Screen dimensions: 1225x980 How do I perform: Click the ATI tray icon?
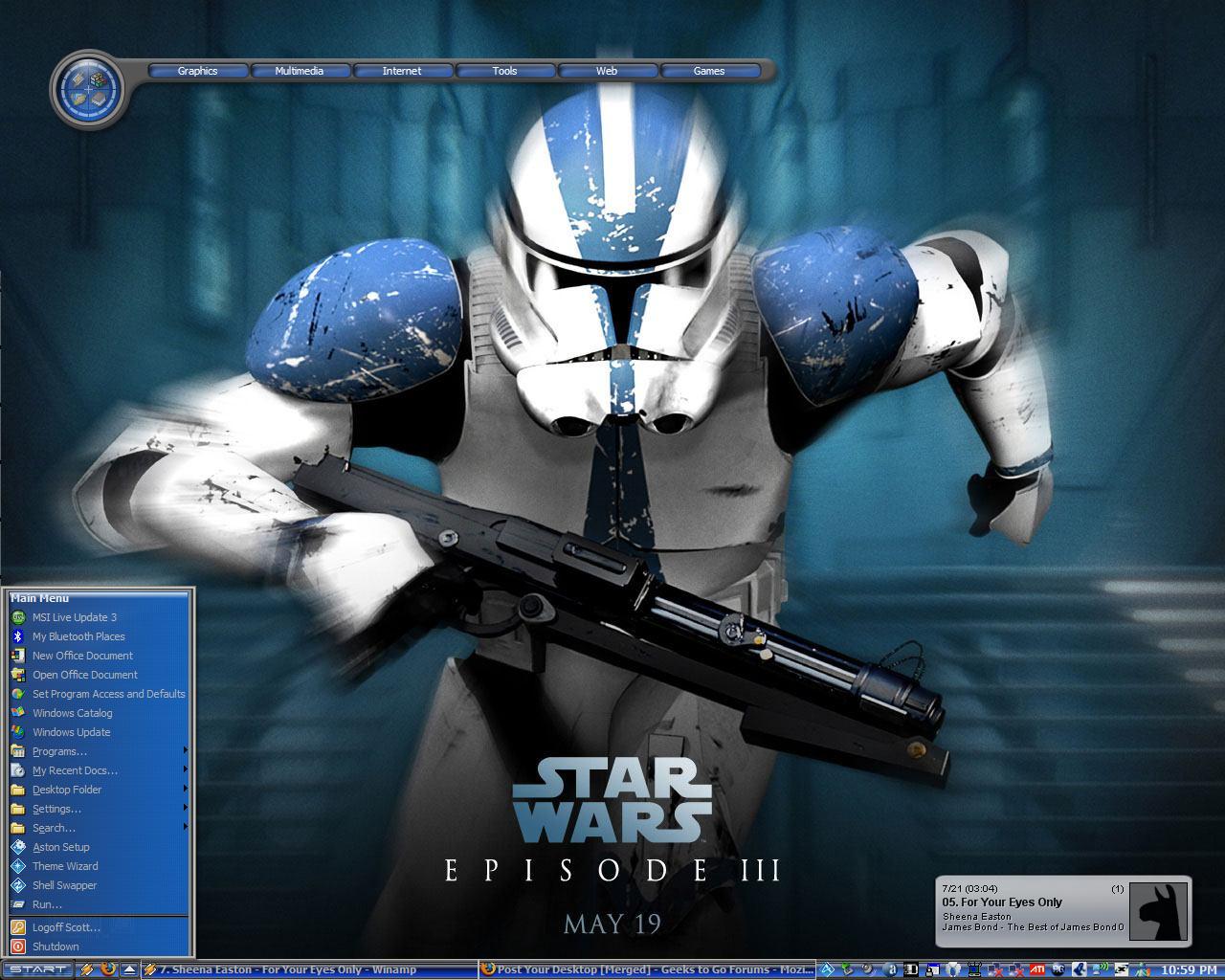1036,969
